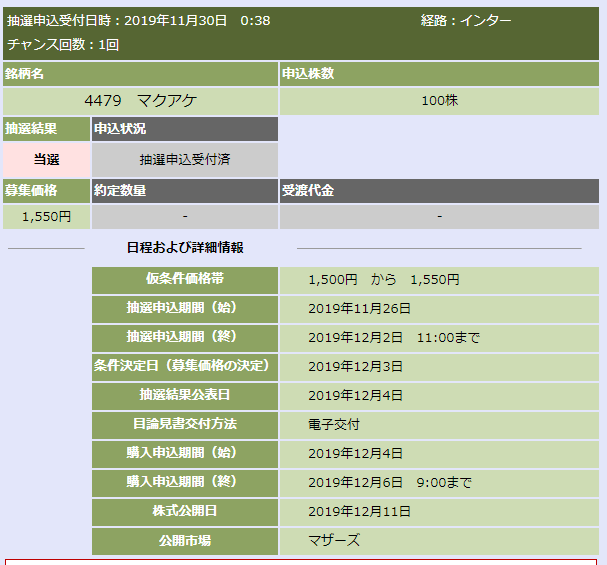607x565 pixels.
Task: Click the 約定数量 header
Action: click(x=185, y=191)
